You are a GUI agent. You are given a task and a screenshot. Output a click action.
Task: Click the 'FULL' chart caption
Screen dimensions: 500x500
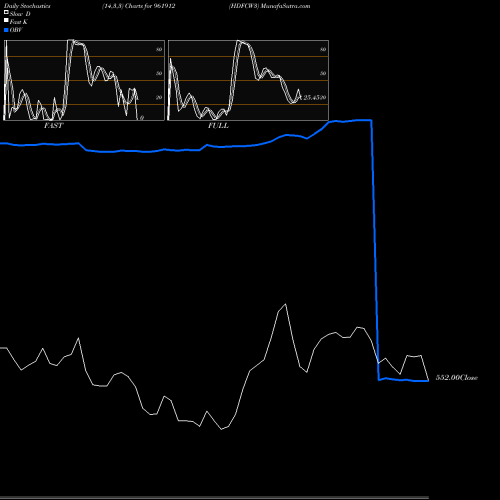[218, 126]
